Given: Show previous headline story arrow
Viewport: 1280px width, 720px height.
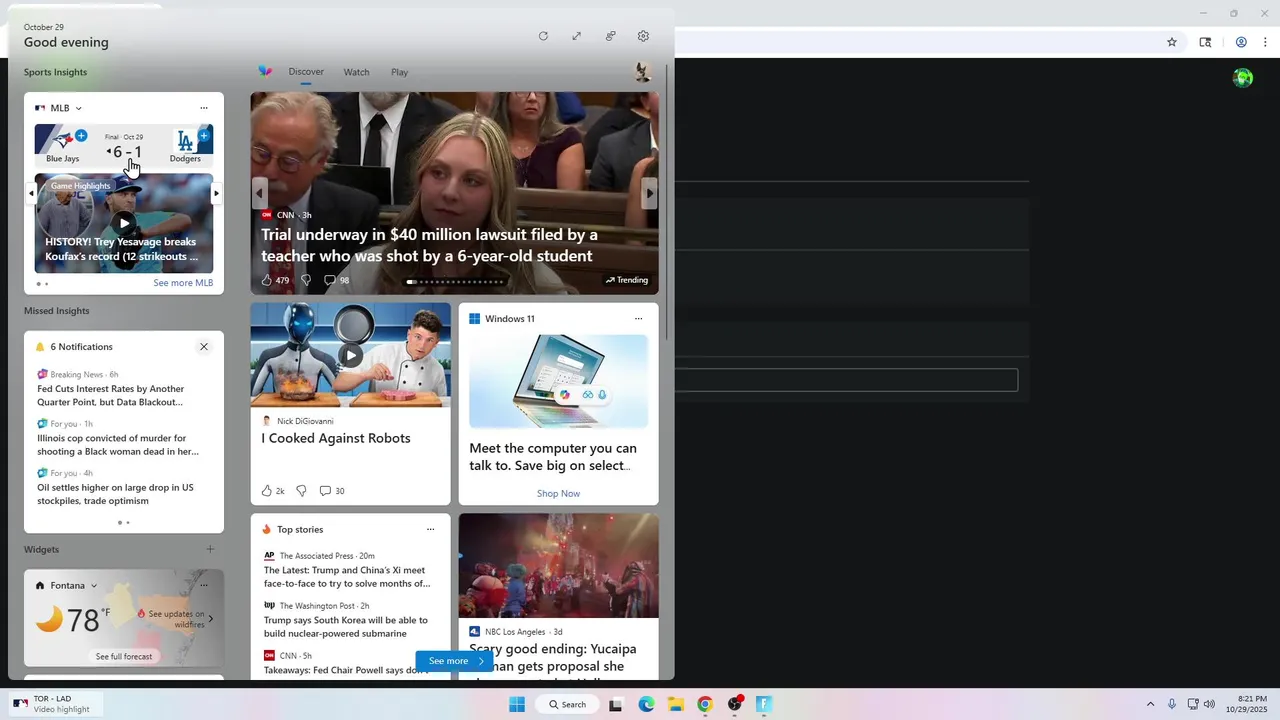Looking at the screenshot, I should pos(259,193).
